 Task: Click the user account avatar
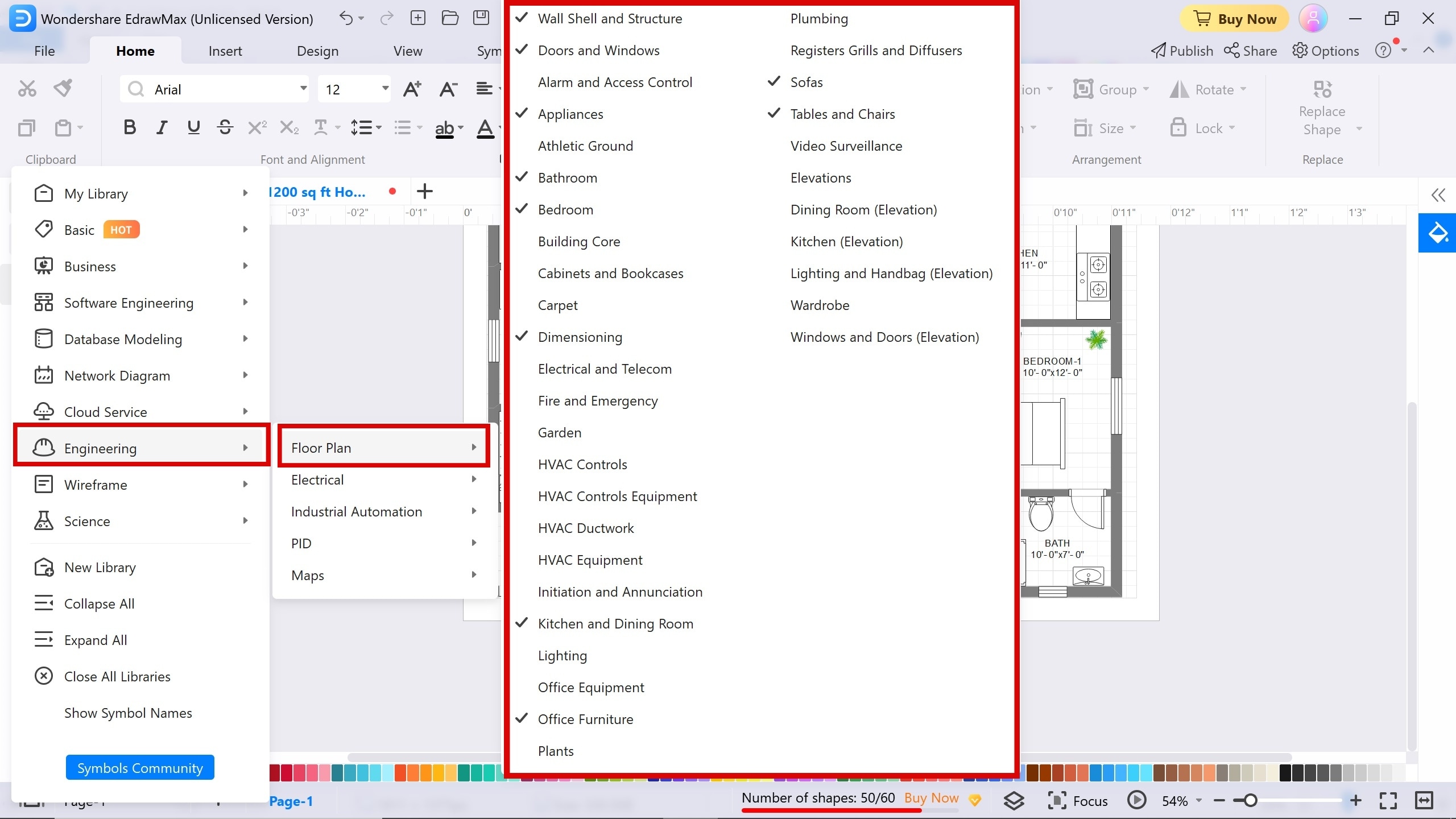(x=1313, y=19)
